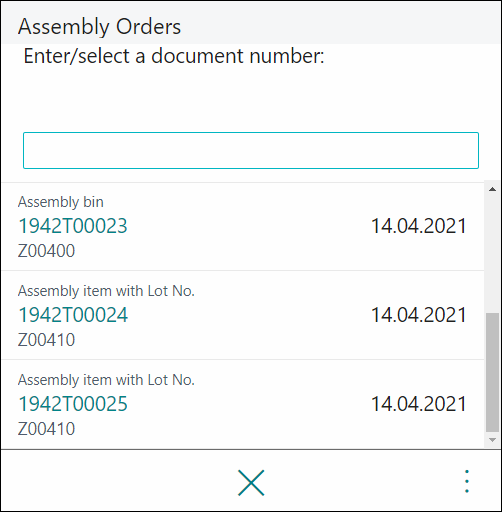The width and height of the screenshot is (502, 512).
Task: Click the Assembly bin description label
Action: pos(61,202)
